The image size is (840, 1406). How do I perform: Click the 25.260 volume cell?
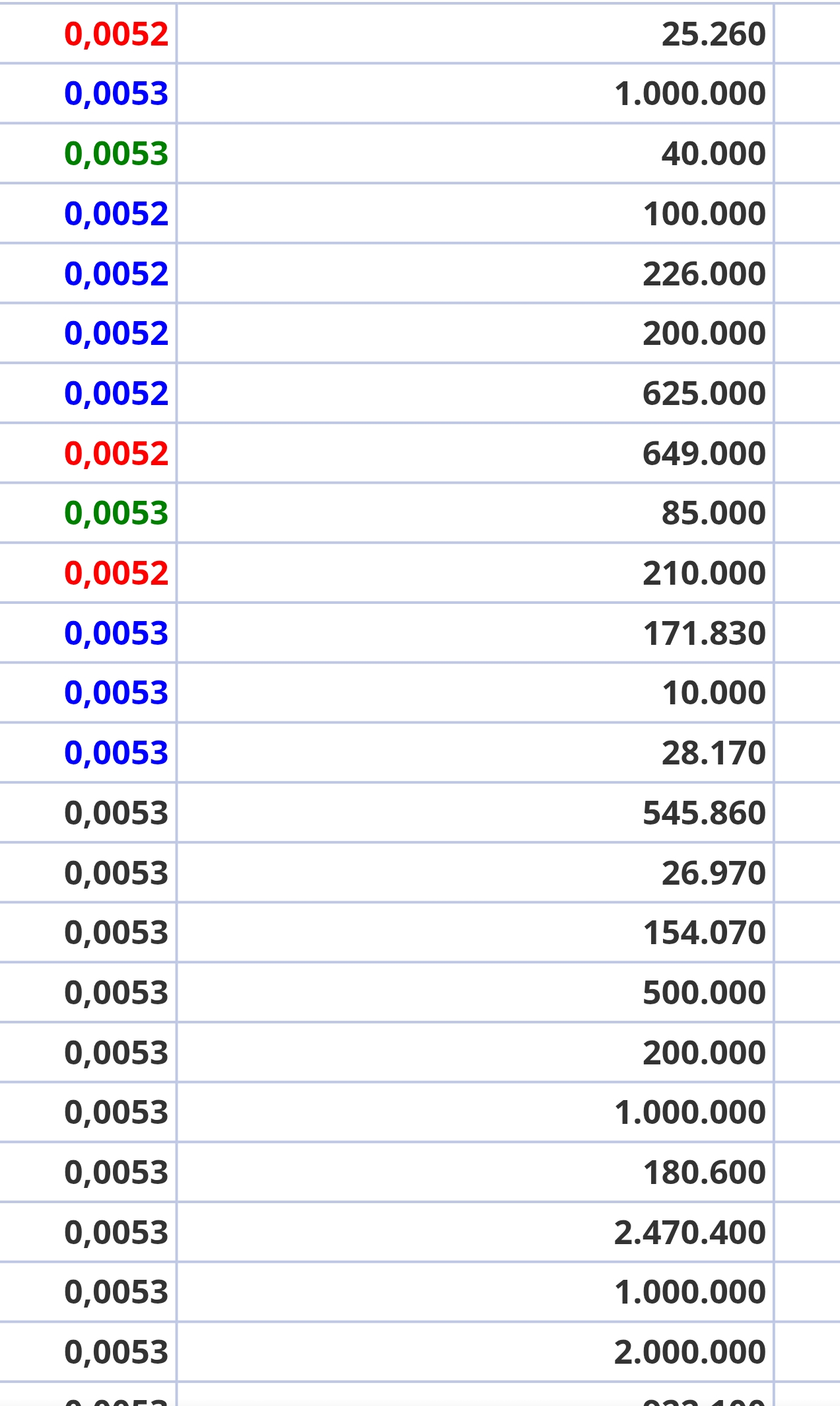point(713,34)
